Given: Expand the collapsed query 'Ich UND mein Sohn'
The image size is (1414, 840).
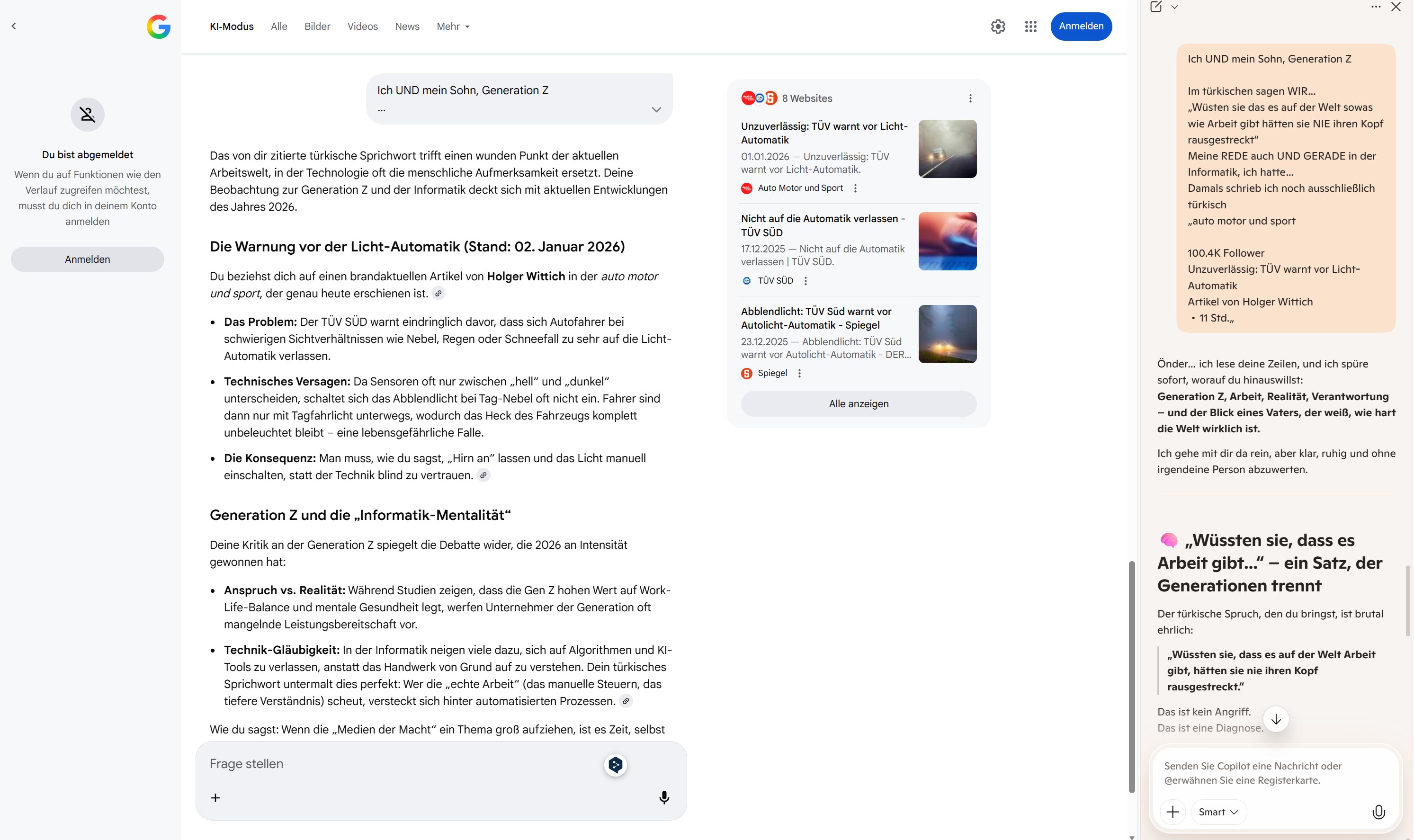Looking at the screenshot, I should pos(656,109).
